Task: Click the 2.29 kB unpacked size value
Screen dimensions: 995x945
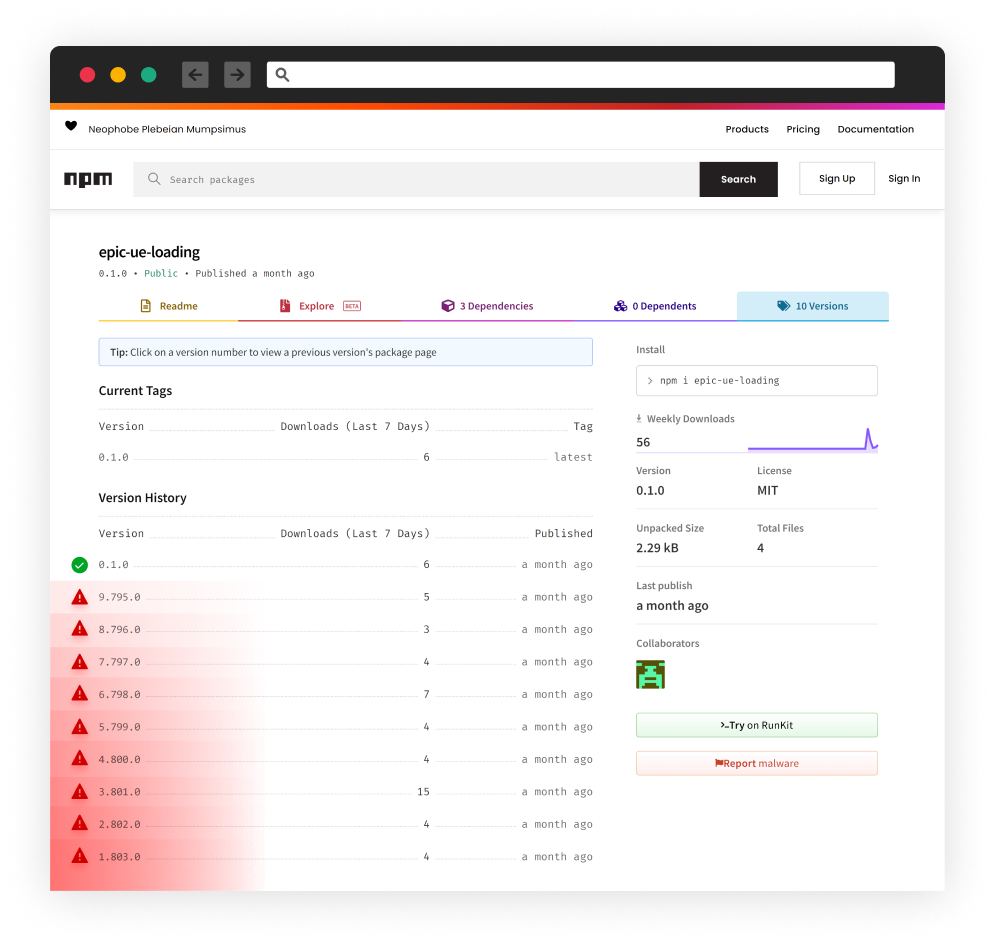Action: (657, 548)
